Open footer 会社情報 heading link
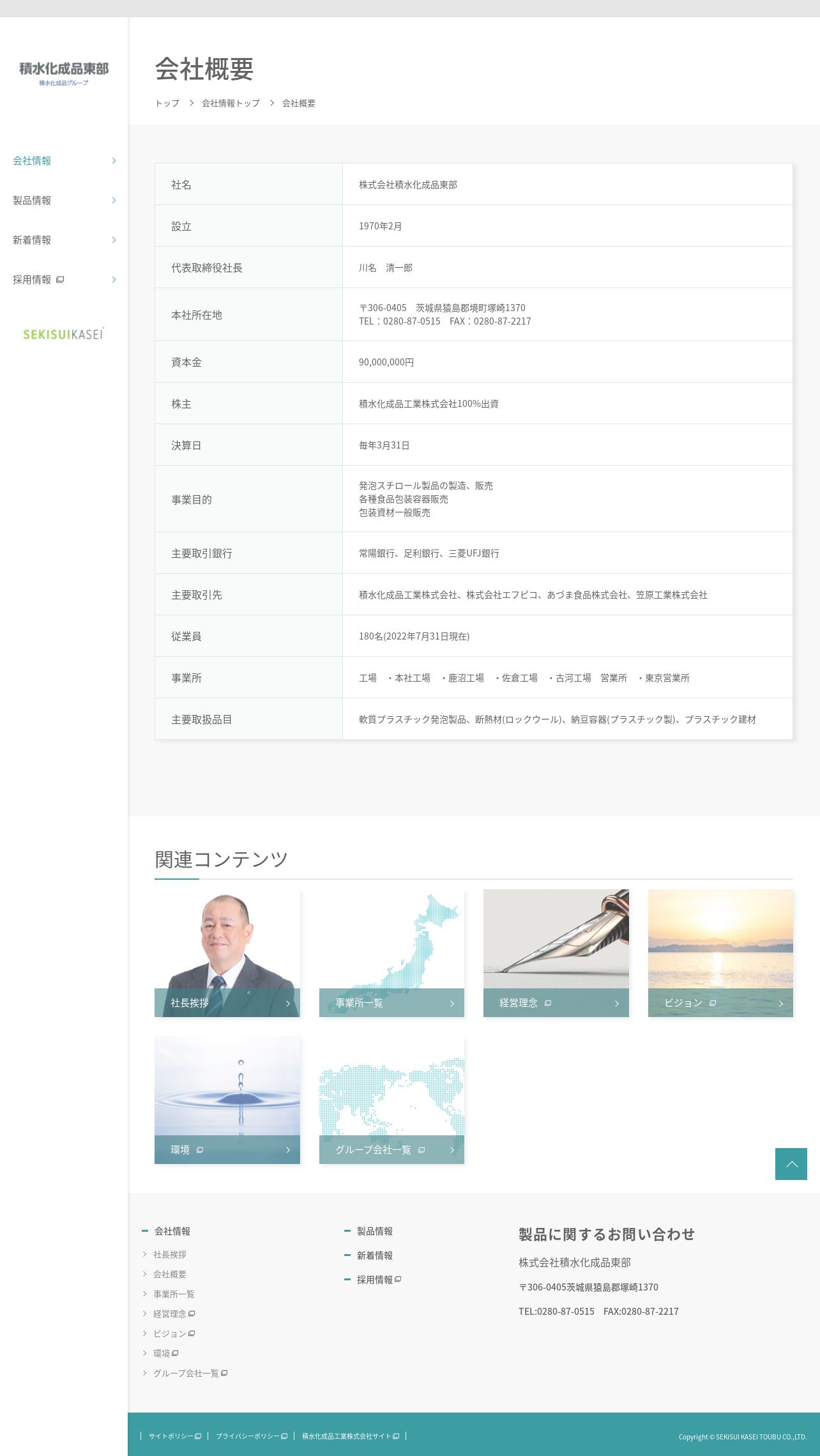This screenshot has width=820, height=1456. [172, 1231]
